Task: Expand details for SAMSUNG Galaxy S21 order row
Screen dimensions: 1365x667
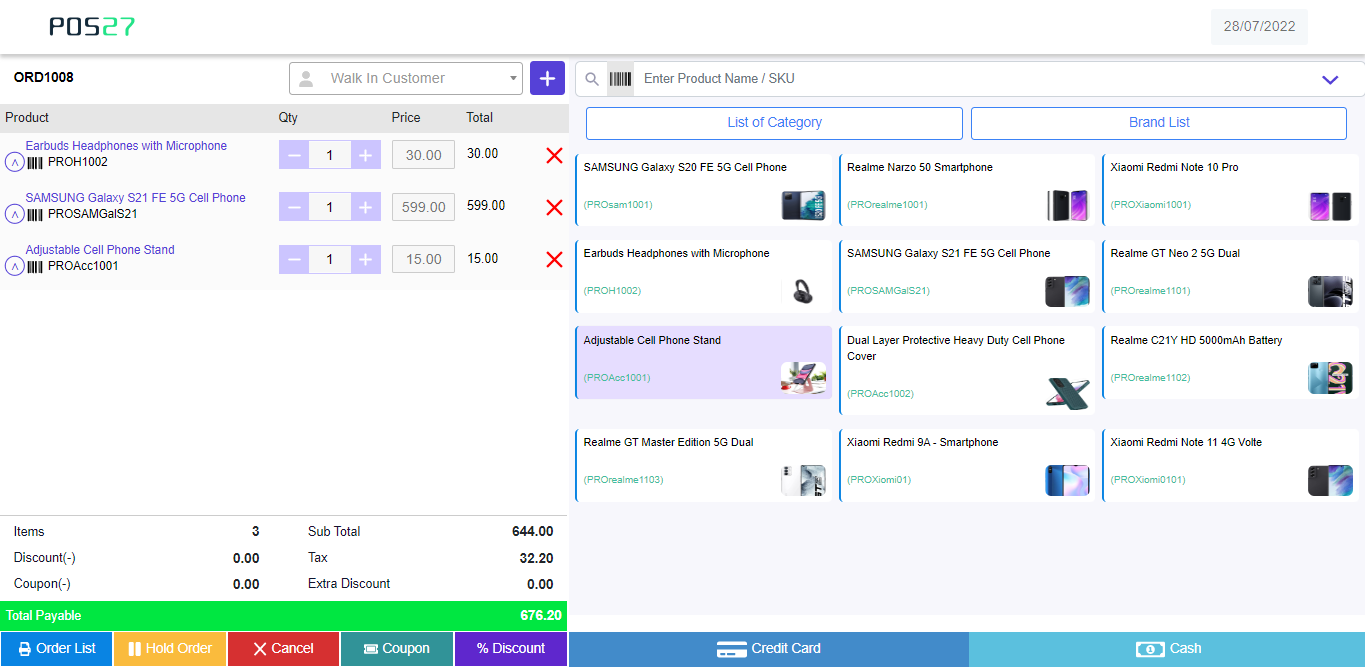Action: coord(14,214)
